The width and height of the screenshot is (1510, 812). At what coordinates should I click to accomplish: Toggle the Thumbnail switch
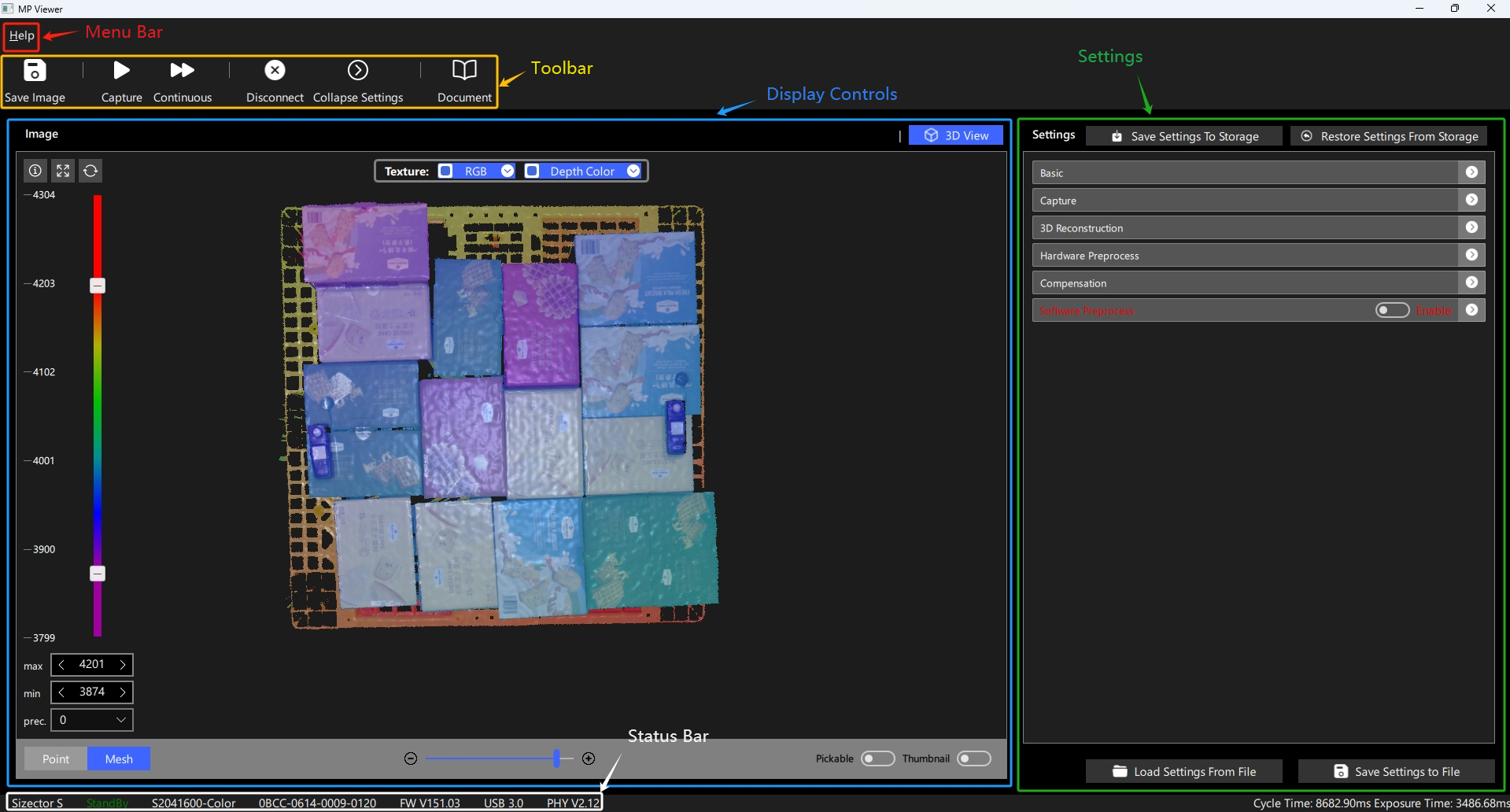click(974, 758)
